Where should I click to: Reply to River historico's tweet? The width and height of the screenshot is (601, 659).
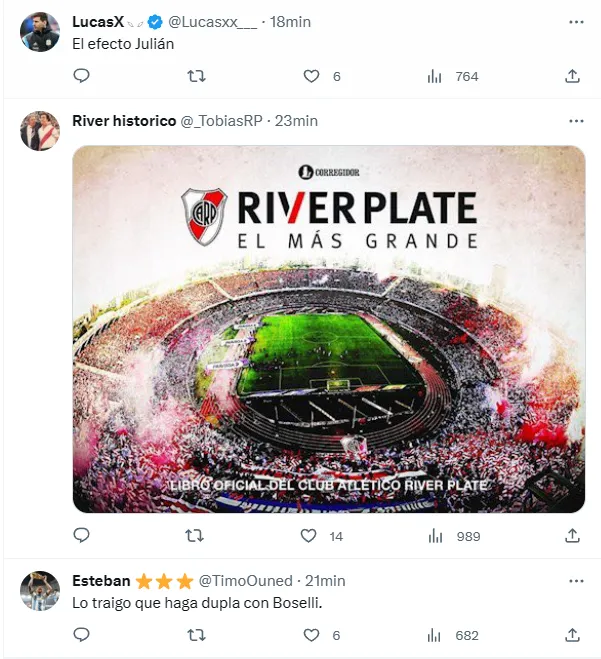[x=82, y=536]
